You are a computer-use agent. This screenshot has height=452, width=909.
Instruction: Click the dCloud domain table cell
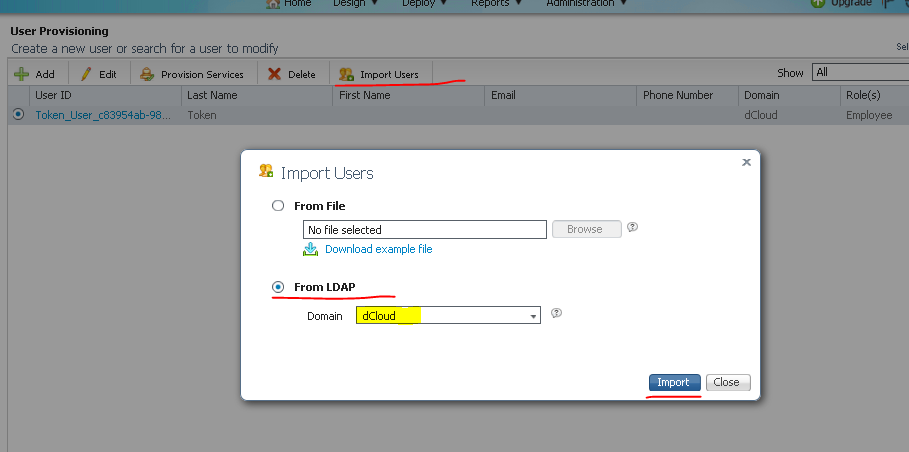(761, 115)
